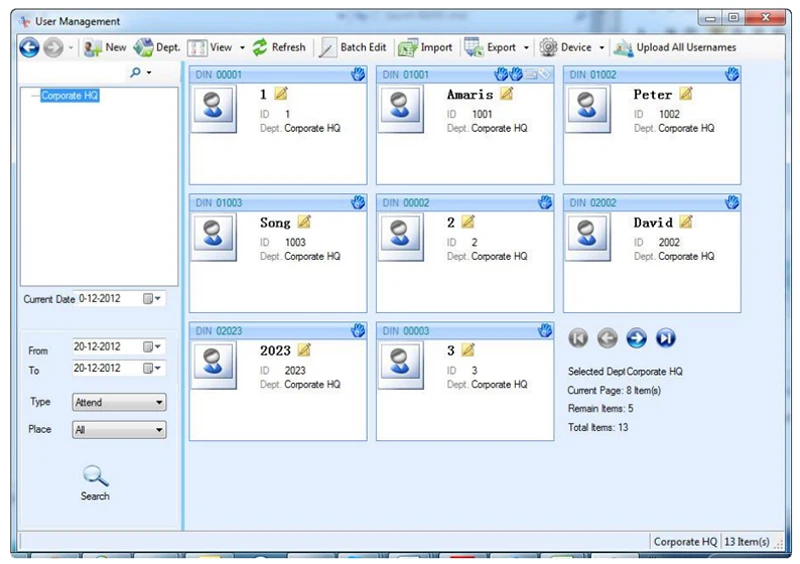Edit Song with the pencil icon
The height and width of the screenshot is (564, 800).
[x=304, y=222]
